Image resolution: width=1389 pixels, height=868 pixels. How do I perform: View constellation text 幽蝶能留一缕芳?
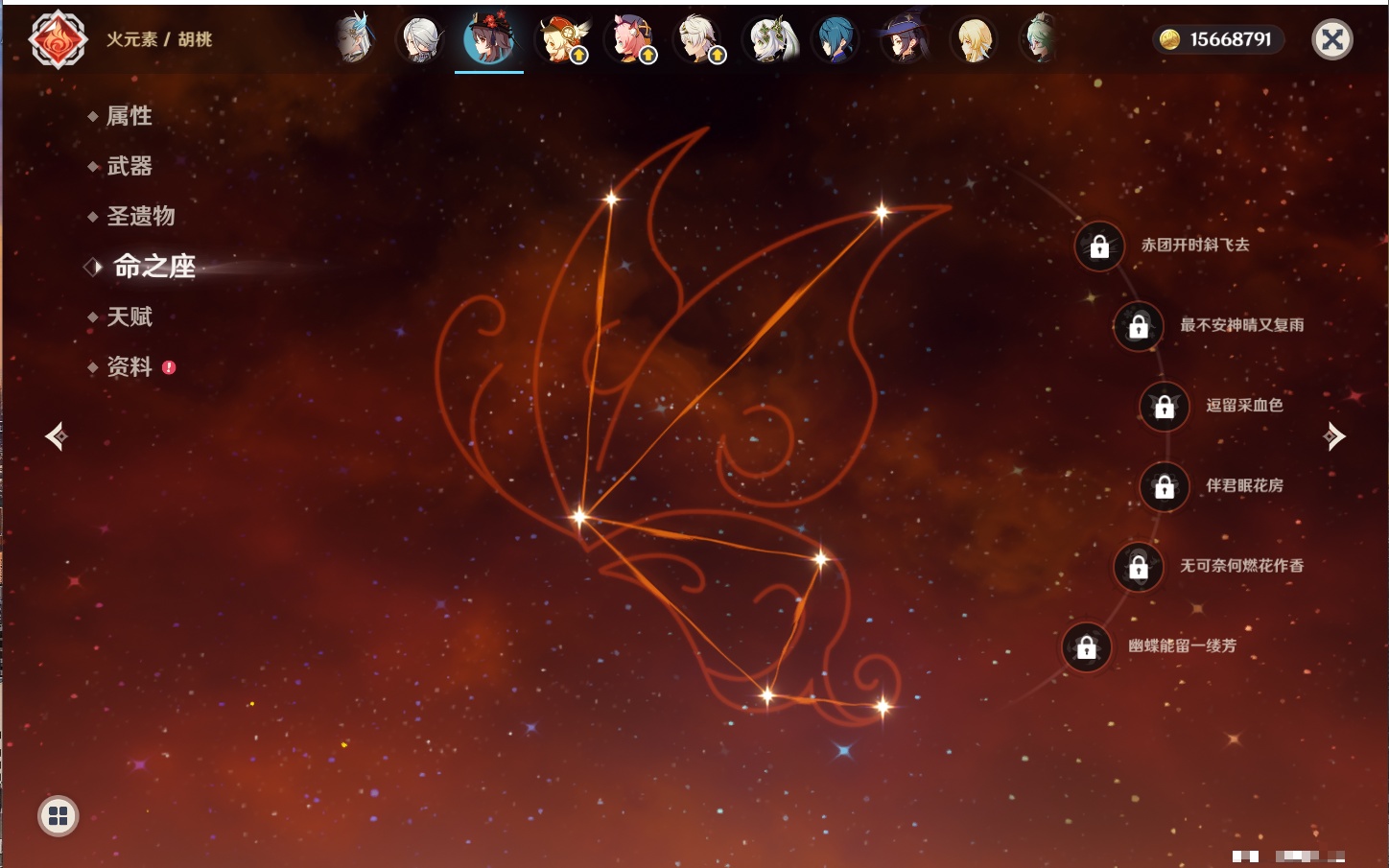click(x=1183, y=646)
